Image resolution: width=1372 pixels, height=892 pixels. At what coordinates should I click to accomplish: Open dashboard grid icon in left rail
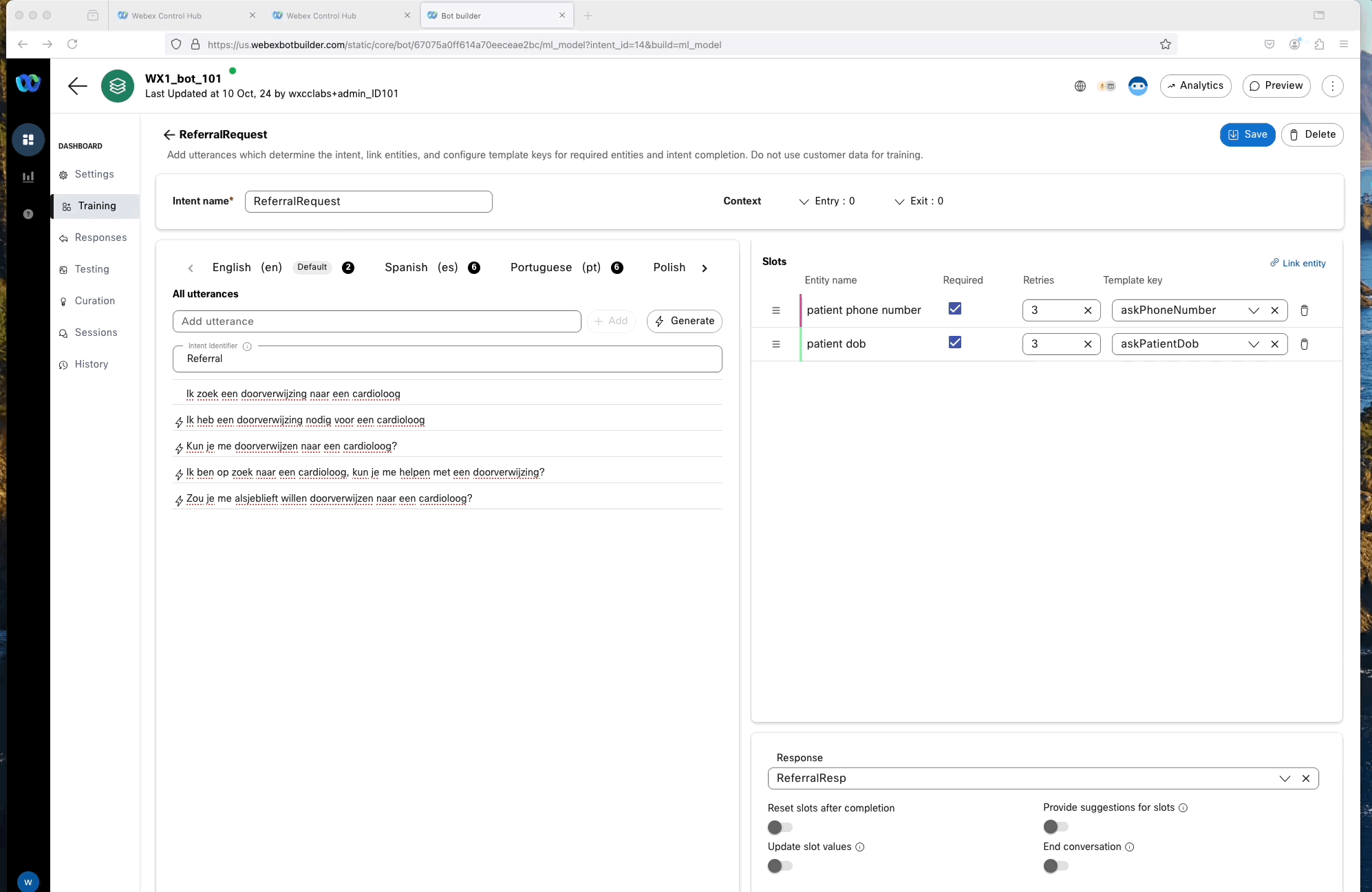tap(28, 140)
